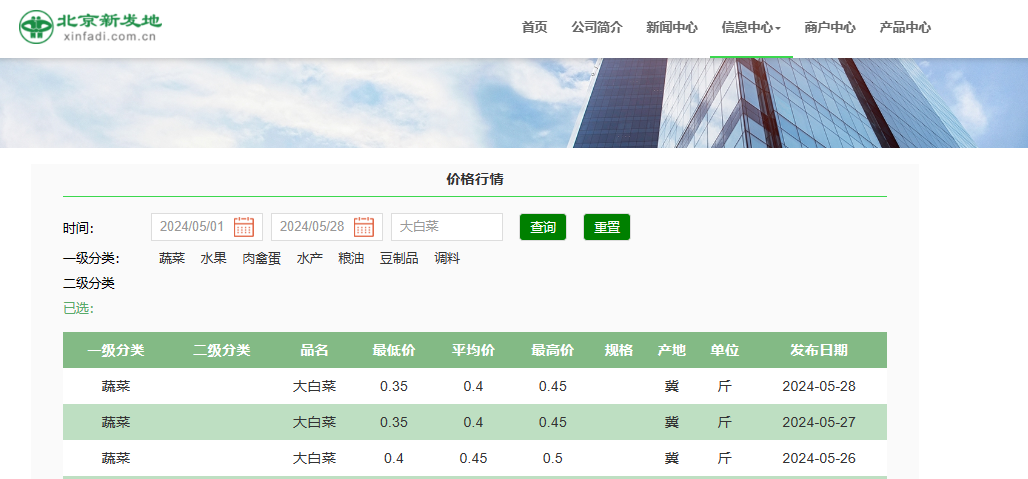The height and width of the screenshot is (479, 1028).
Task: Click the 大白菜 product name input
Action: pyautogui.click(x=446, y=227)
